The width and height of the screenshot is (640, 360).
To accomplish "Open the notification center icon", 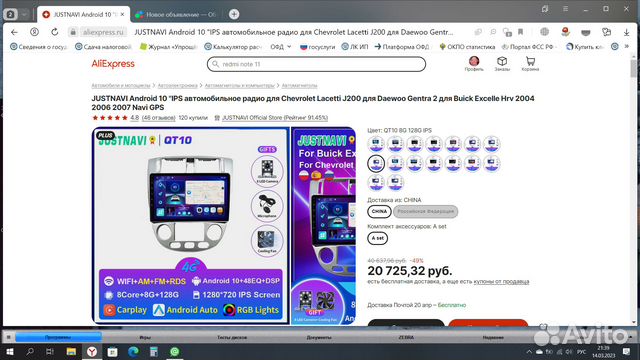I will [627, 351].
